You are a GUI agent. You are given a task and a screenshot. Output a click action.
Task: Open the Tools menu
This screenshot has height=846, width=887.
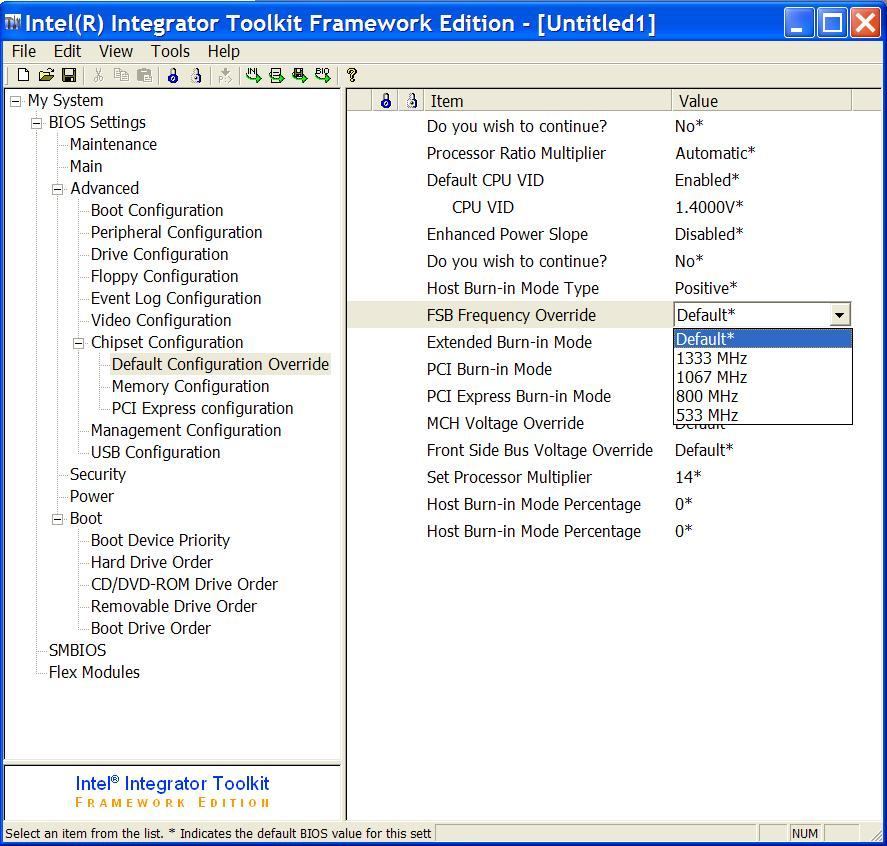[170, 51]
